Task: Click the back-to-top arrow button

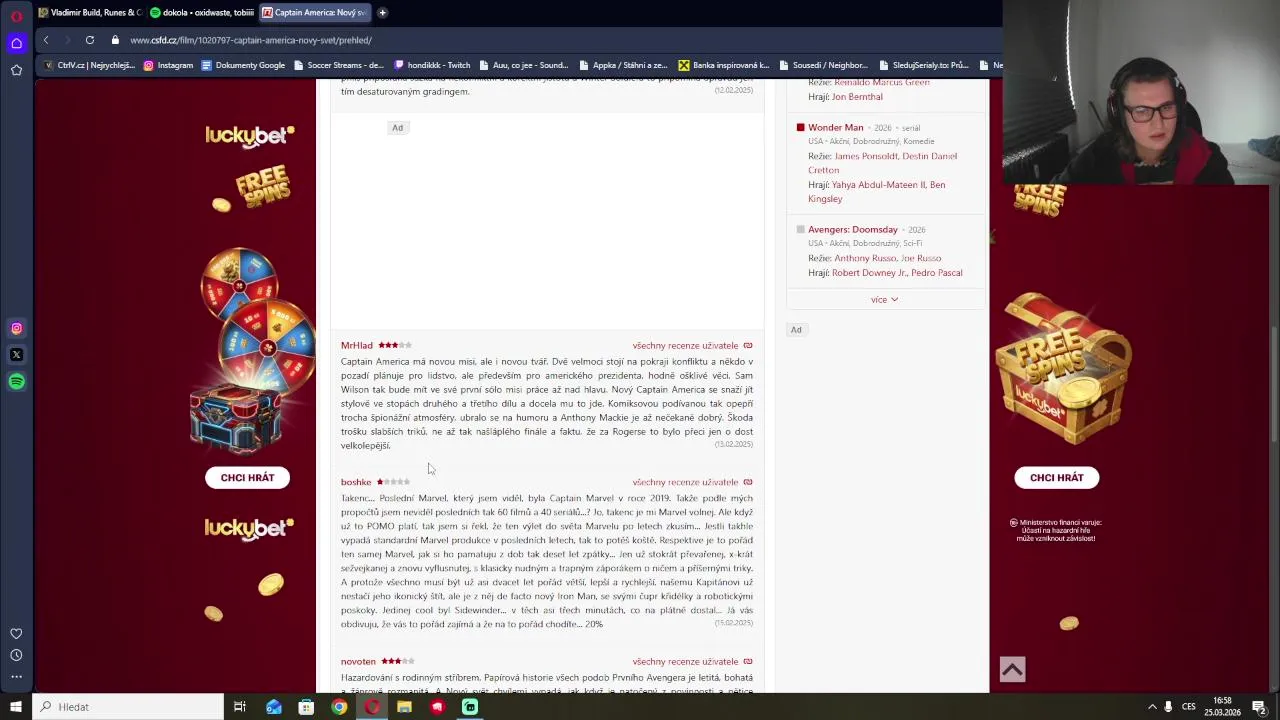Action: tap(1012, 670)
